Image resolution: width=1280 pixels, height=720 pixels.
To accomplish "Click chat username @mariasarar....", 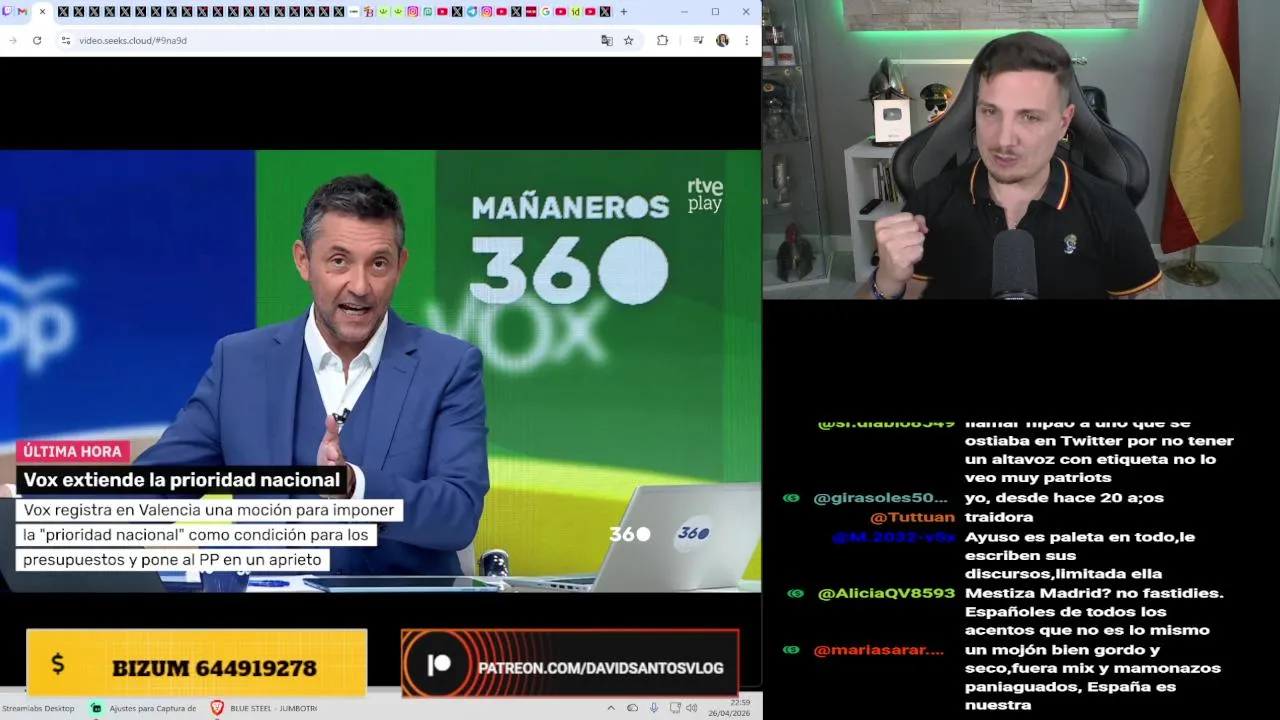I will 878,650.
